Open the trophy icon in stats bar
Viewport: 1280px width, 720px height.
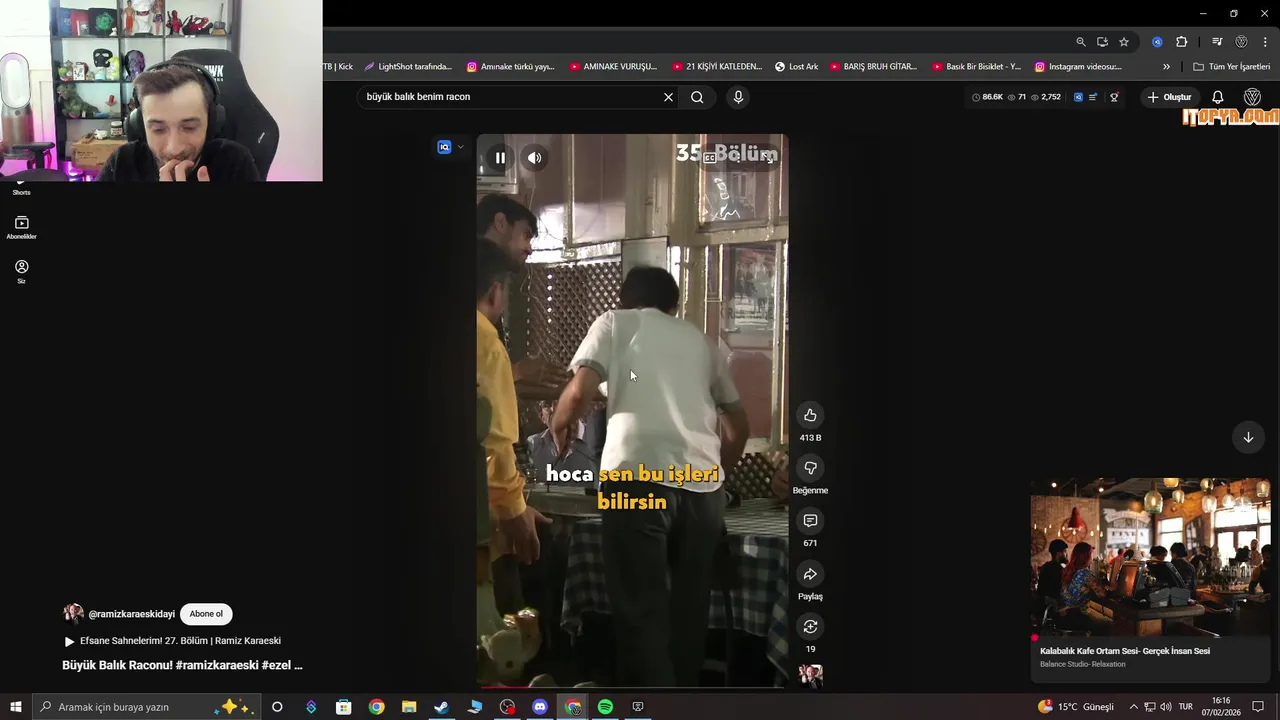click(x=1114, y=97)
